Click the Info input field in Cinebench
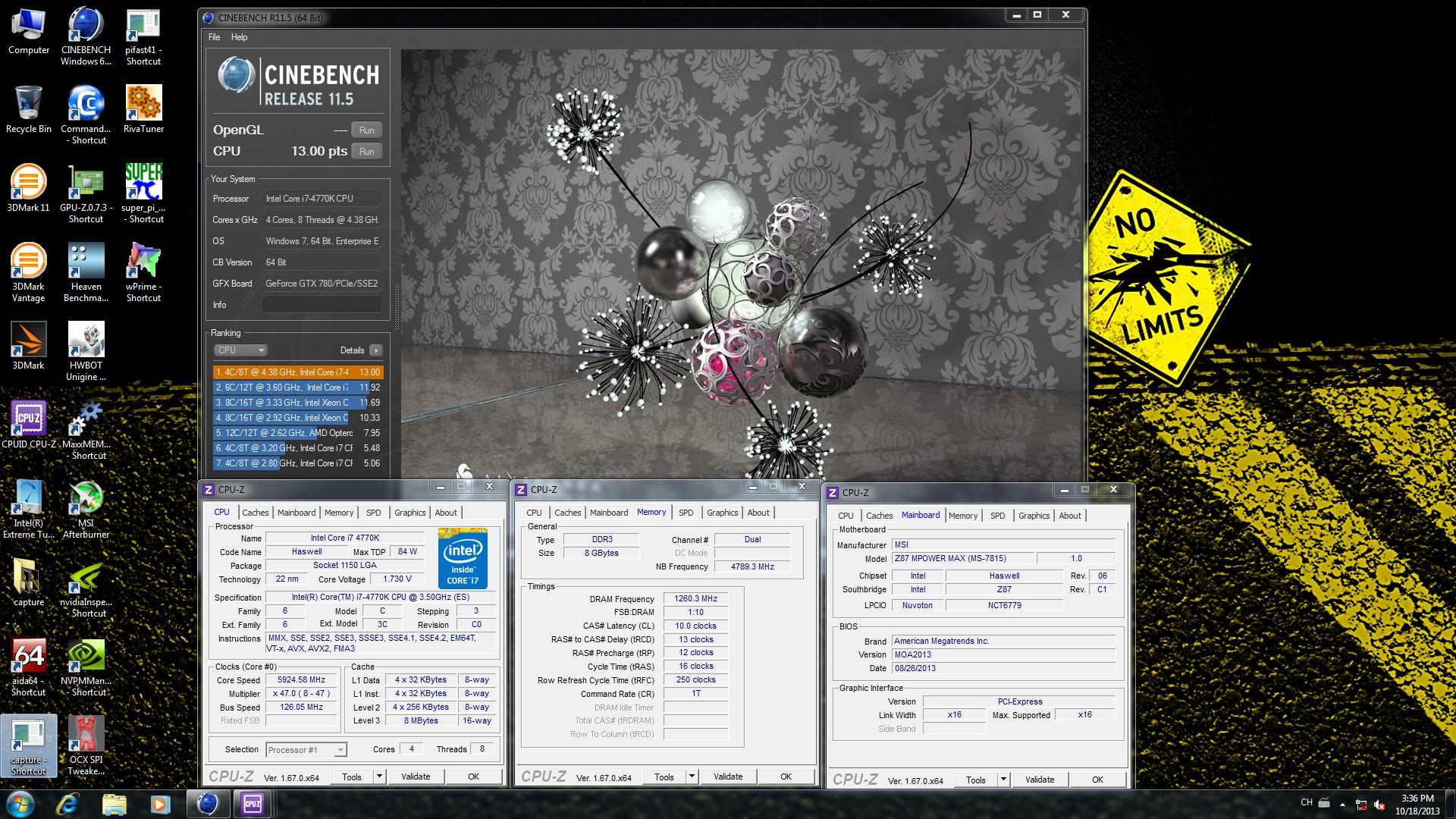The image size is (1456, 819). coord(322,305)
